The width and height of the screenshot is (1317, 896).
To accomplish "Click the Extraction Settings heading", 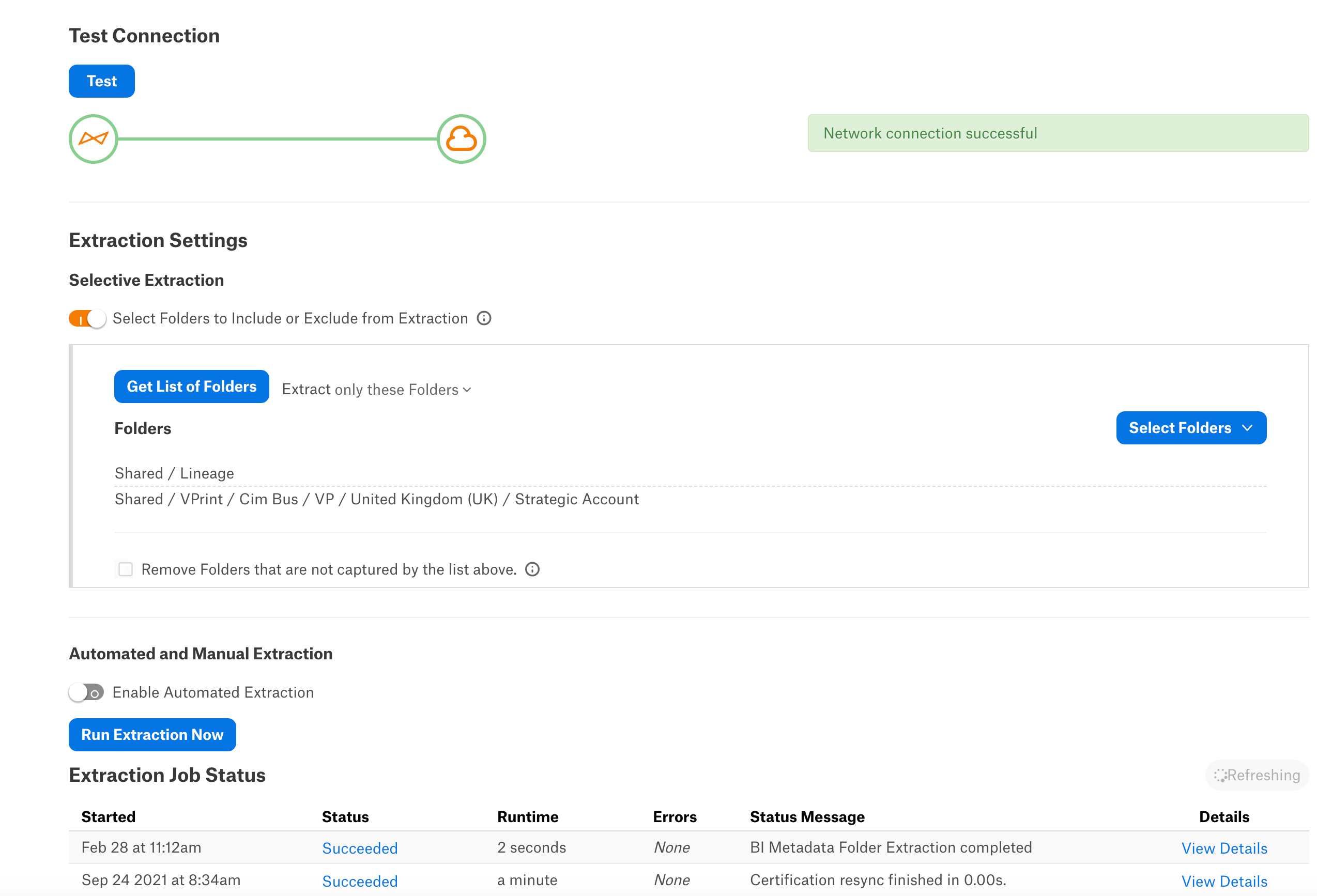I will tap(158, 240).
